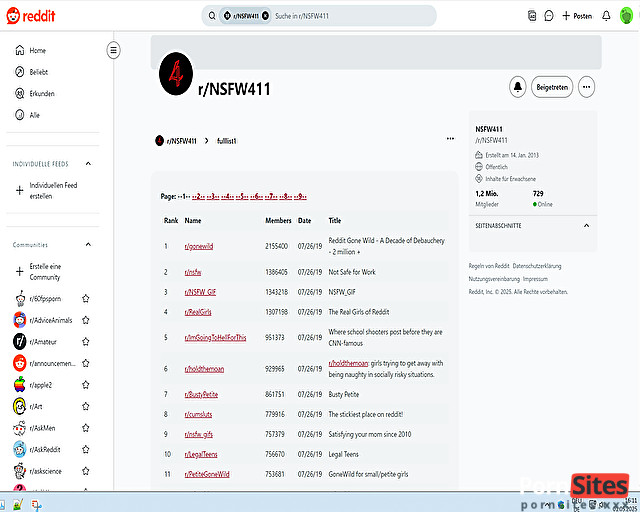The image size is (640, 512).
Task: Click the Beigetreten joined button
Action: tap(552, 87)
